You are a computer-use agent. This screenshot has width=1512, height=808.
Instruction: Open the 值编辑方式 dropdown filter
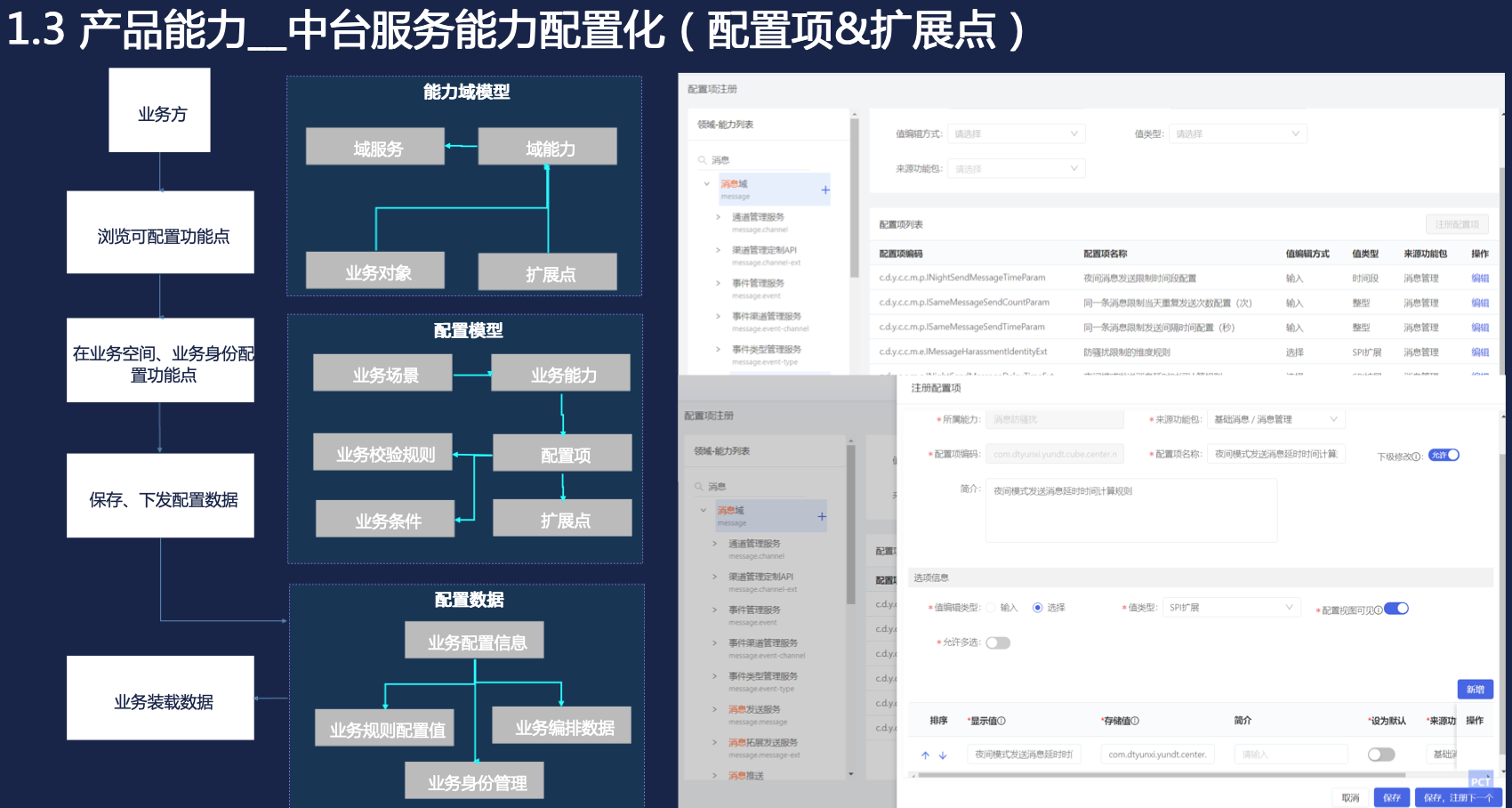pyautogui.click(x=1017, y=133)
